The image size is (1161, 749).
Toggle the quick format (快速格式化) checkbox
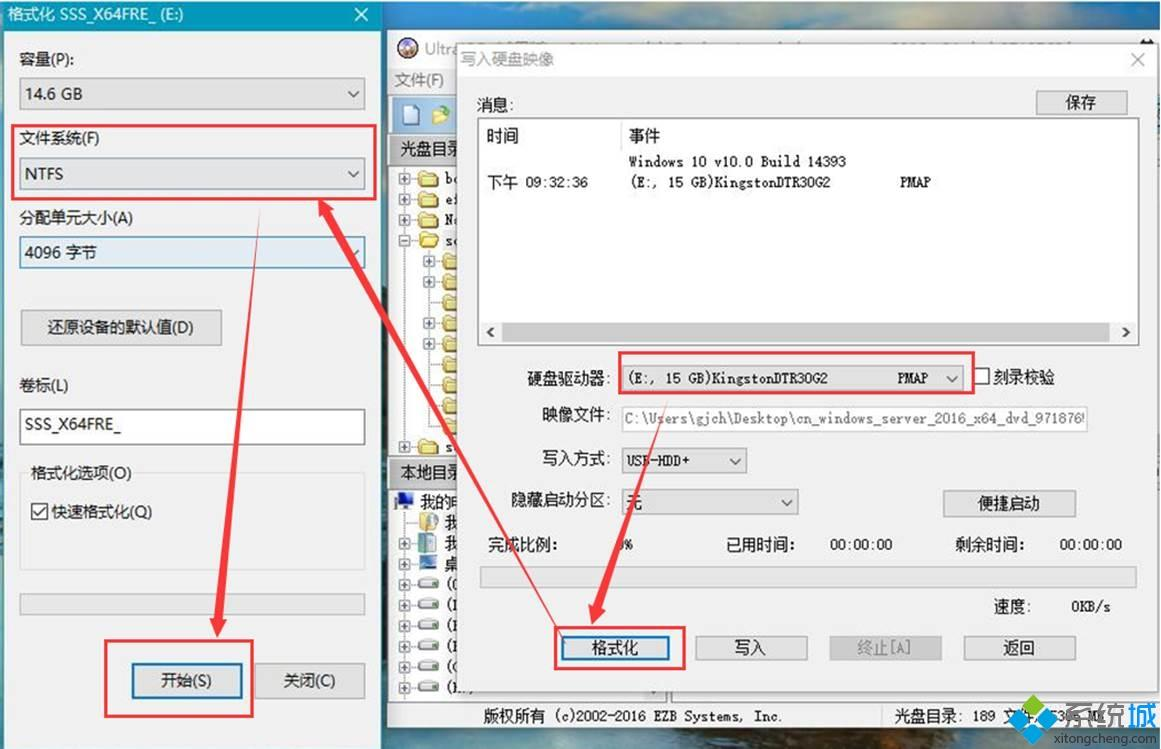(x=39, y=511)
